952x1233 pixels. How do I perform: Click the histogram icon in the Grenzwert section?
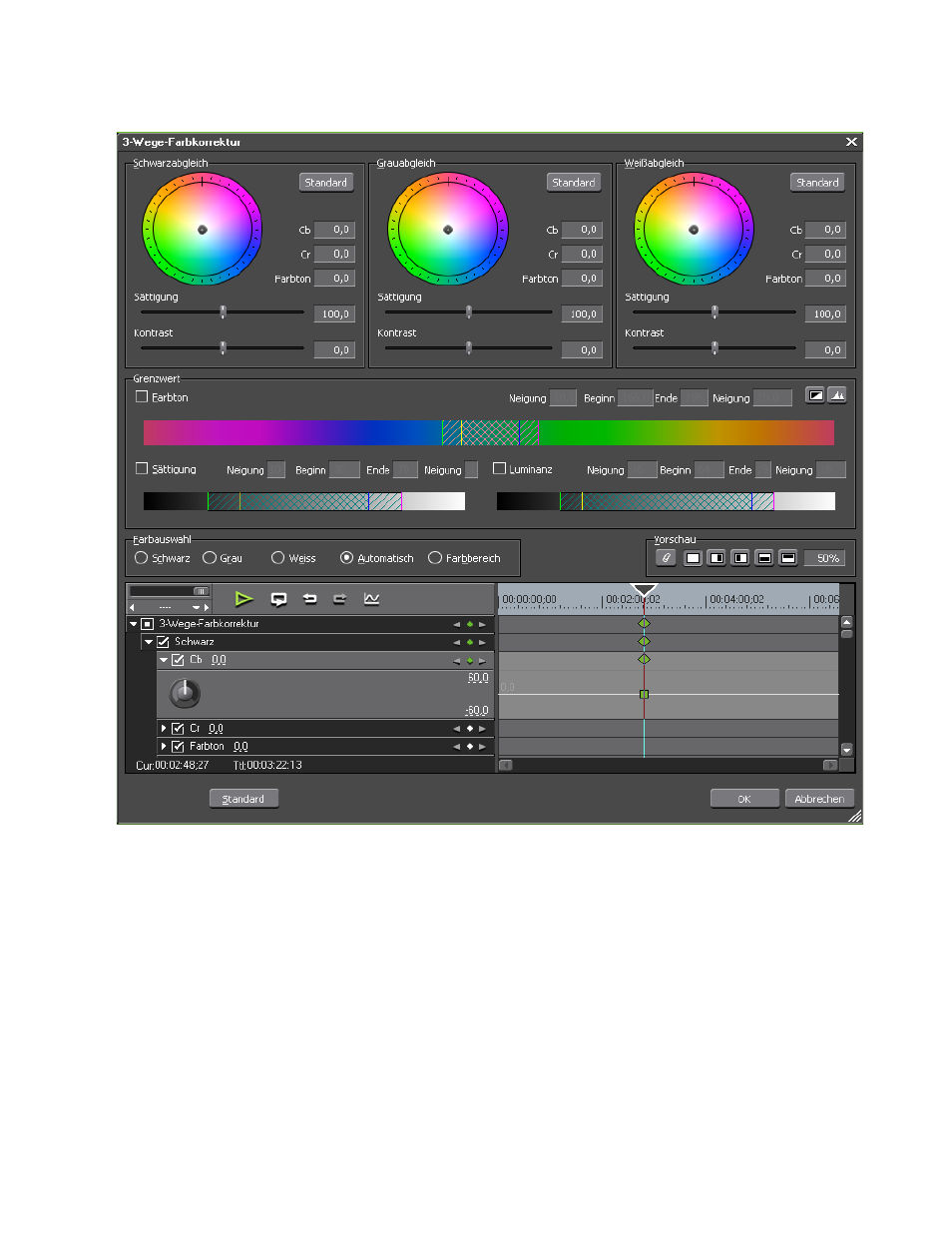point(837,395)
